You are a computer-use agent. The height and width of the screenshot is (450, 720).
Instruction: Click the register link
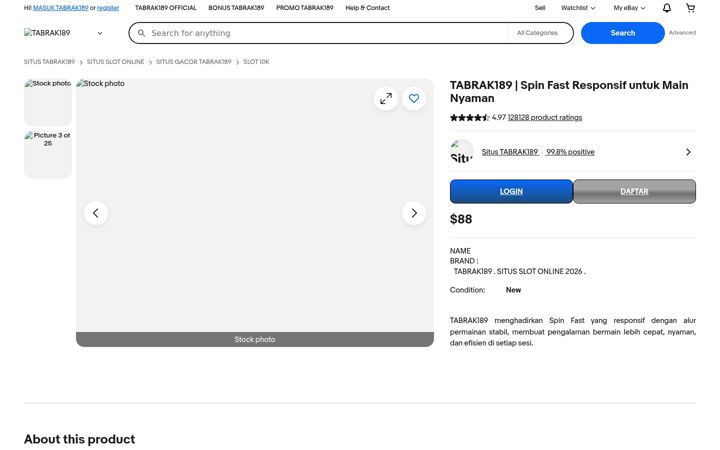coord(108,8)
